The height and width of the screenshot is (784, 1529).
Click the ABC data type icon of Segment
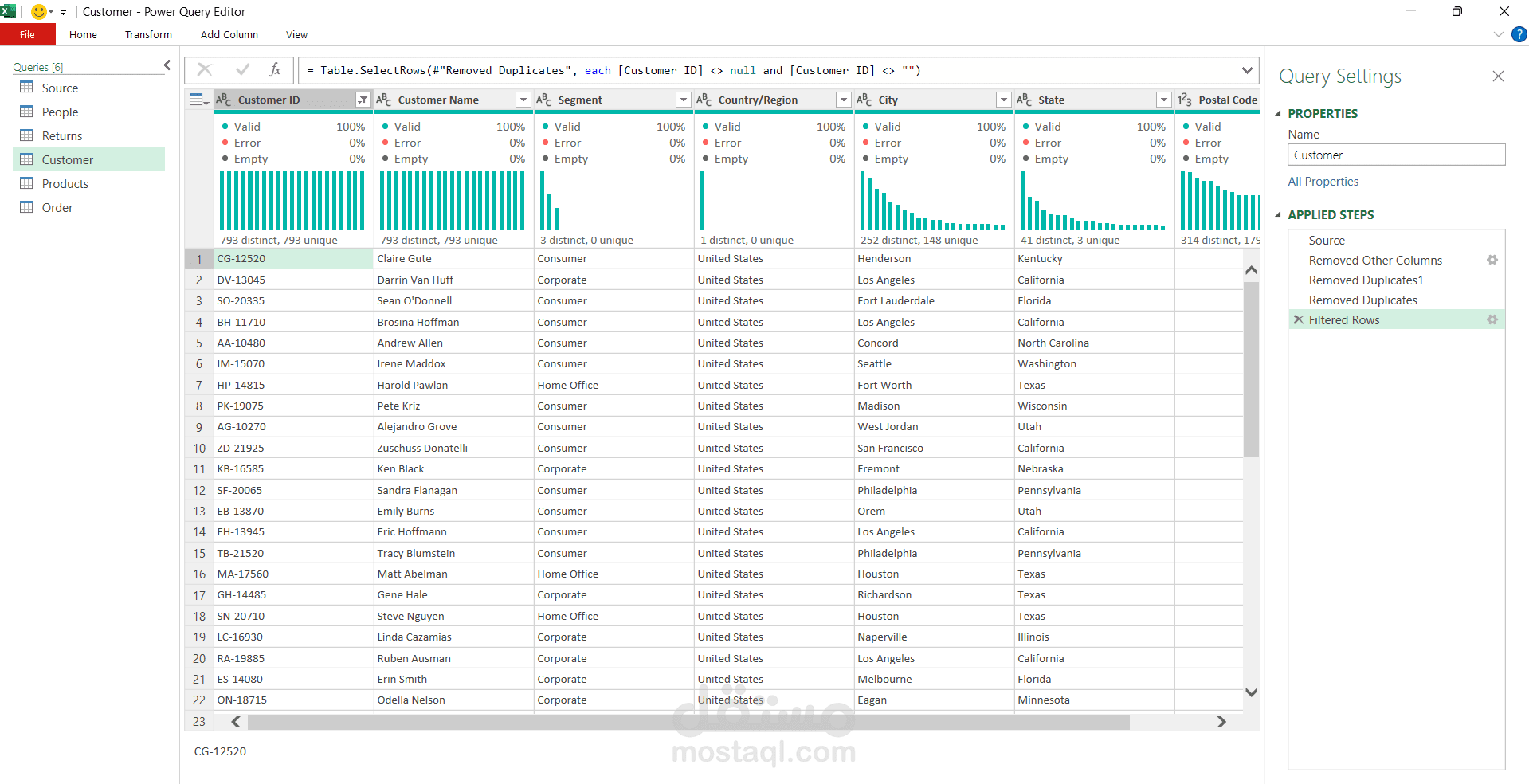pos(544,100)
